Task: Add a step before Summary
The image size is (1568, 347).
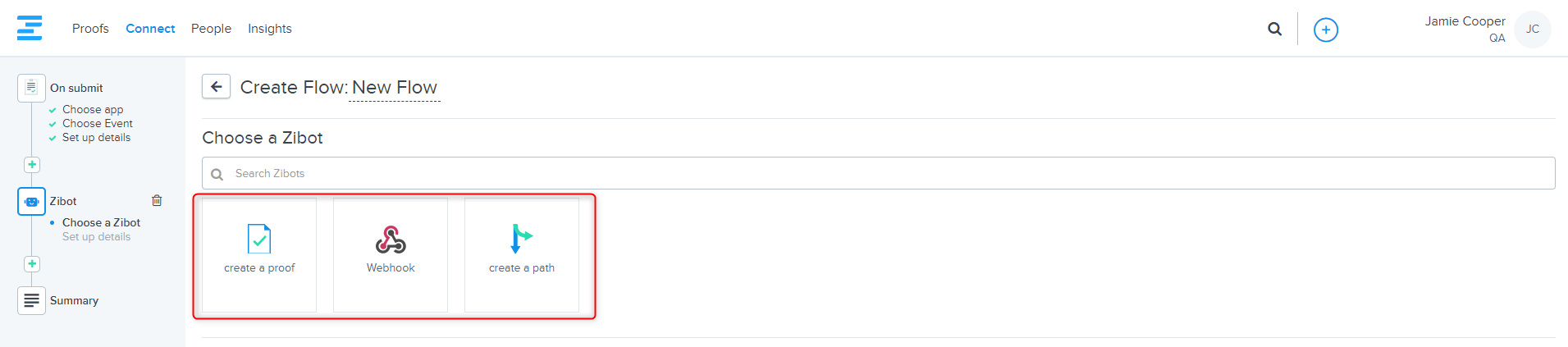Action: click(32, 264)
